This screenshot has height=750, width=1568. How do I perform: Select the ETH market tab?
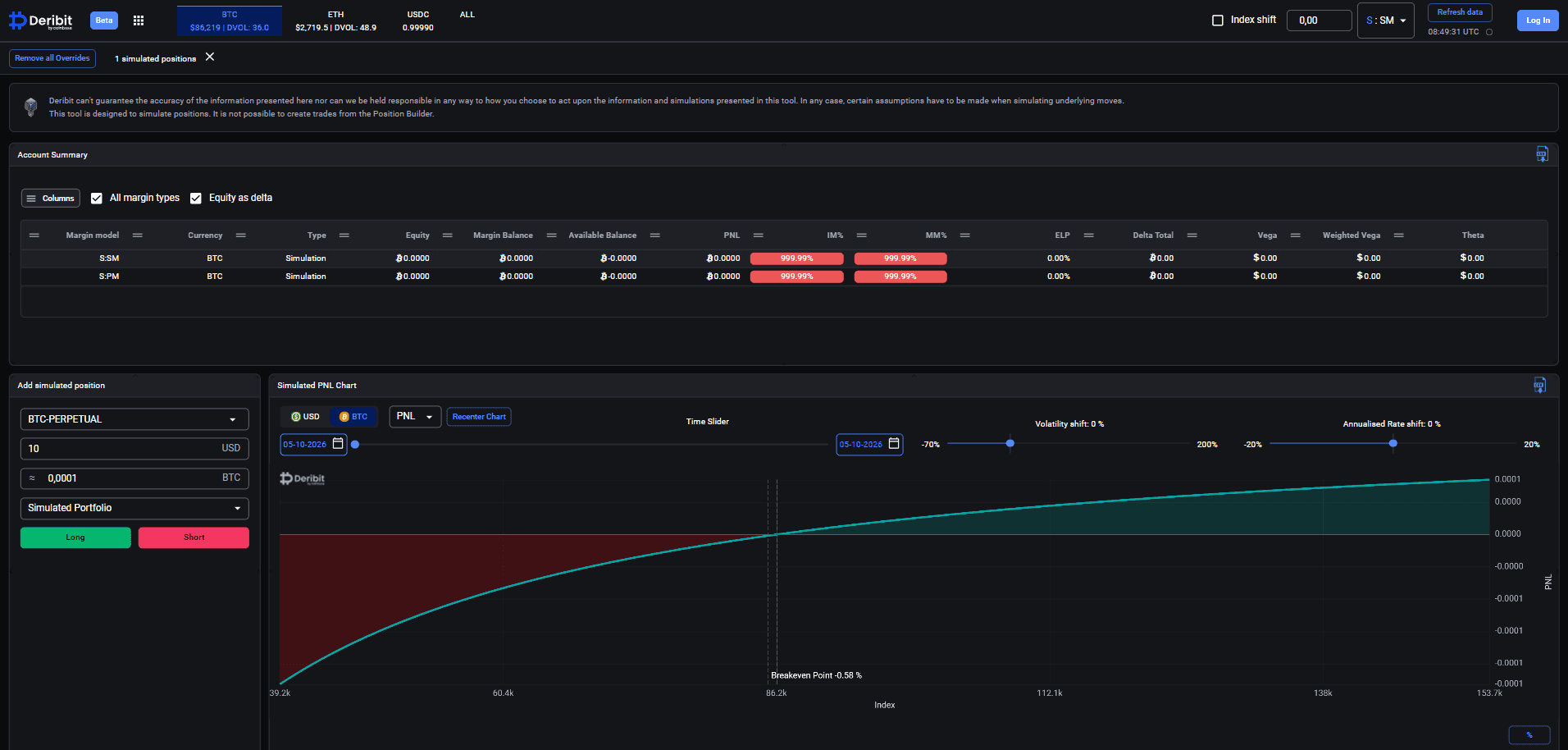(x=336, y=21)
